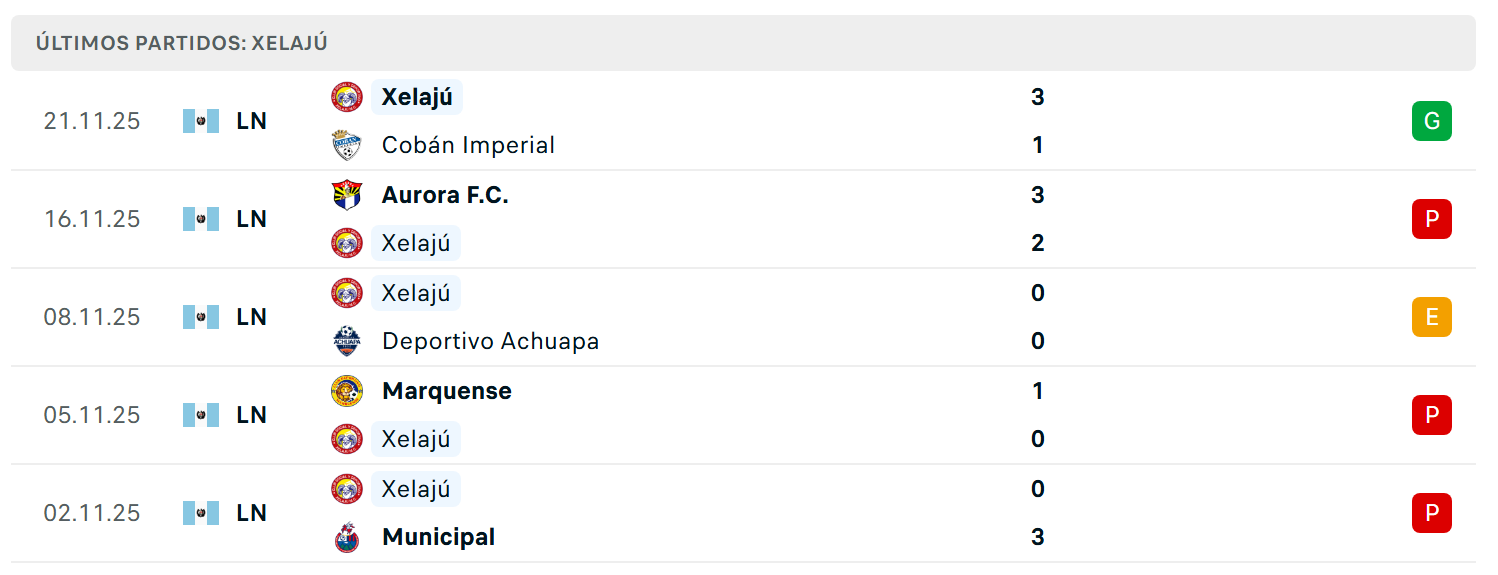This screenshot has height=575, width=1498.
Task: Click LN league label for 05.11.25 match
Action: click(x=252, y=415)
